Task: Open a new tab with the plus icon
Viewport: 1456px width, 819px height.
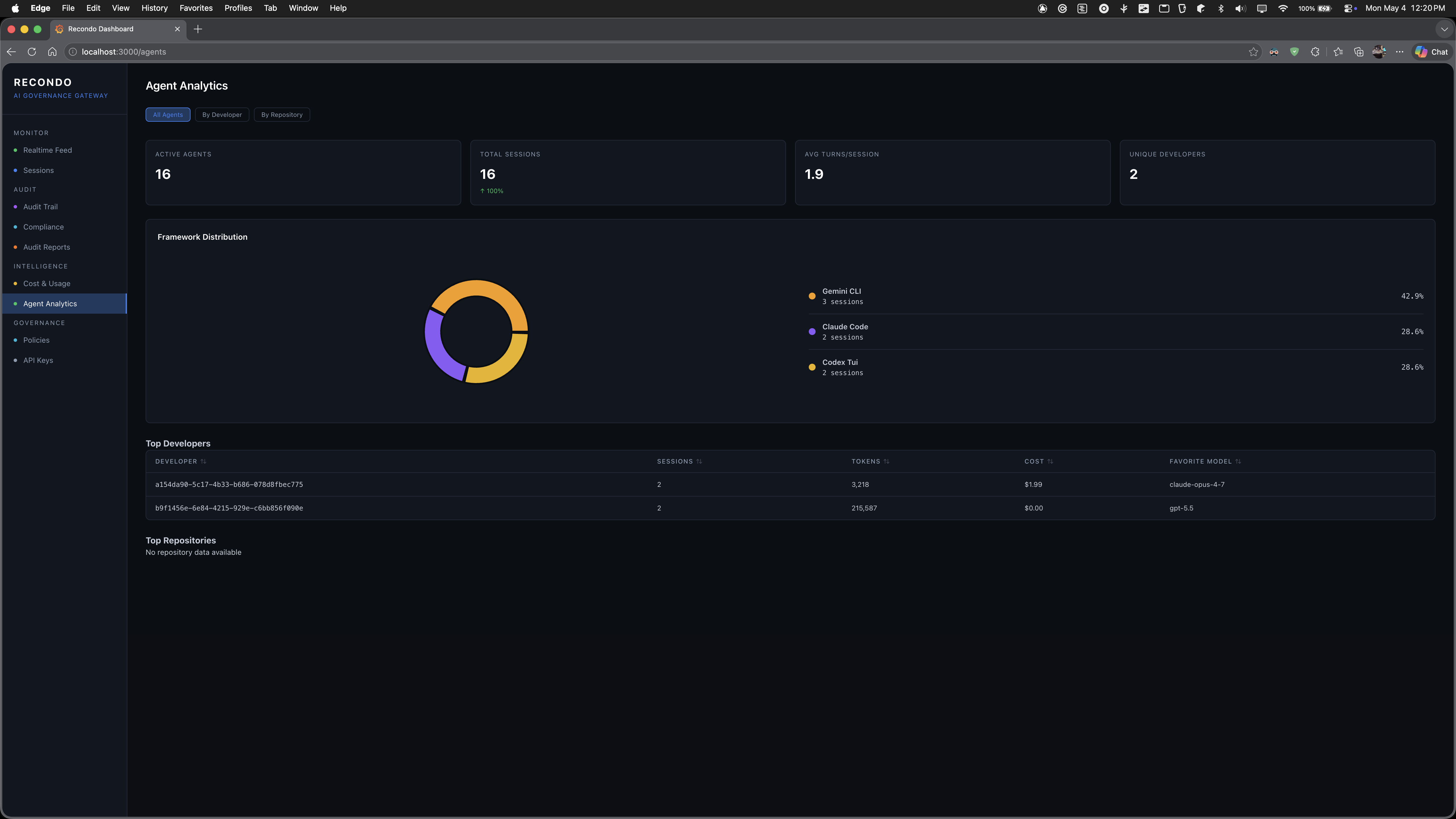Action: tap(198, 29)
